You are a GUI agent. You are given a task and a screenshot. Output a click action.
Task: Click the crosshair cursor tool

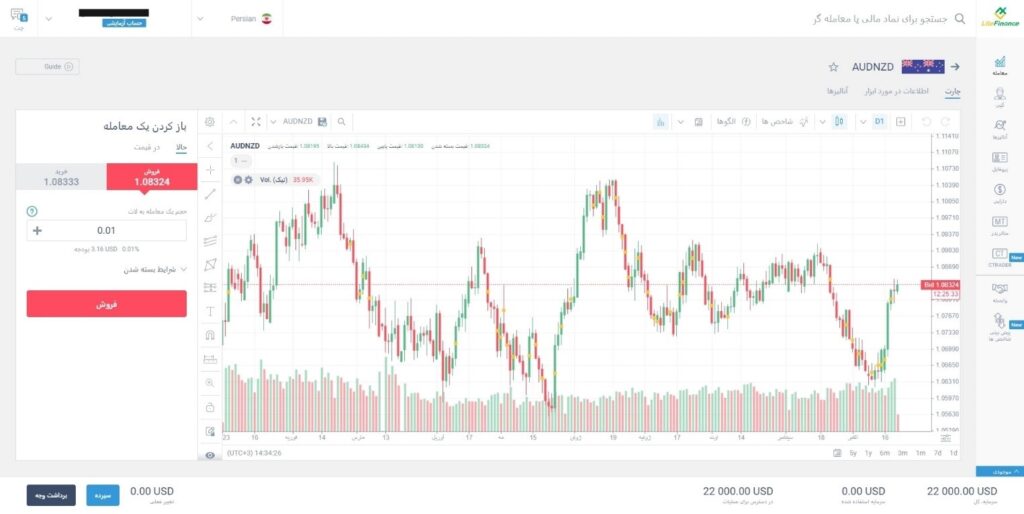pyautogui.click(x=210, y=170)
